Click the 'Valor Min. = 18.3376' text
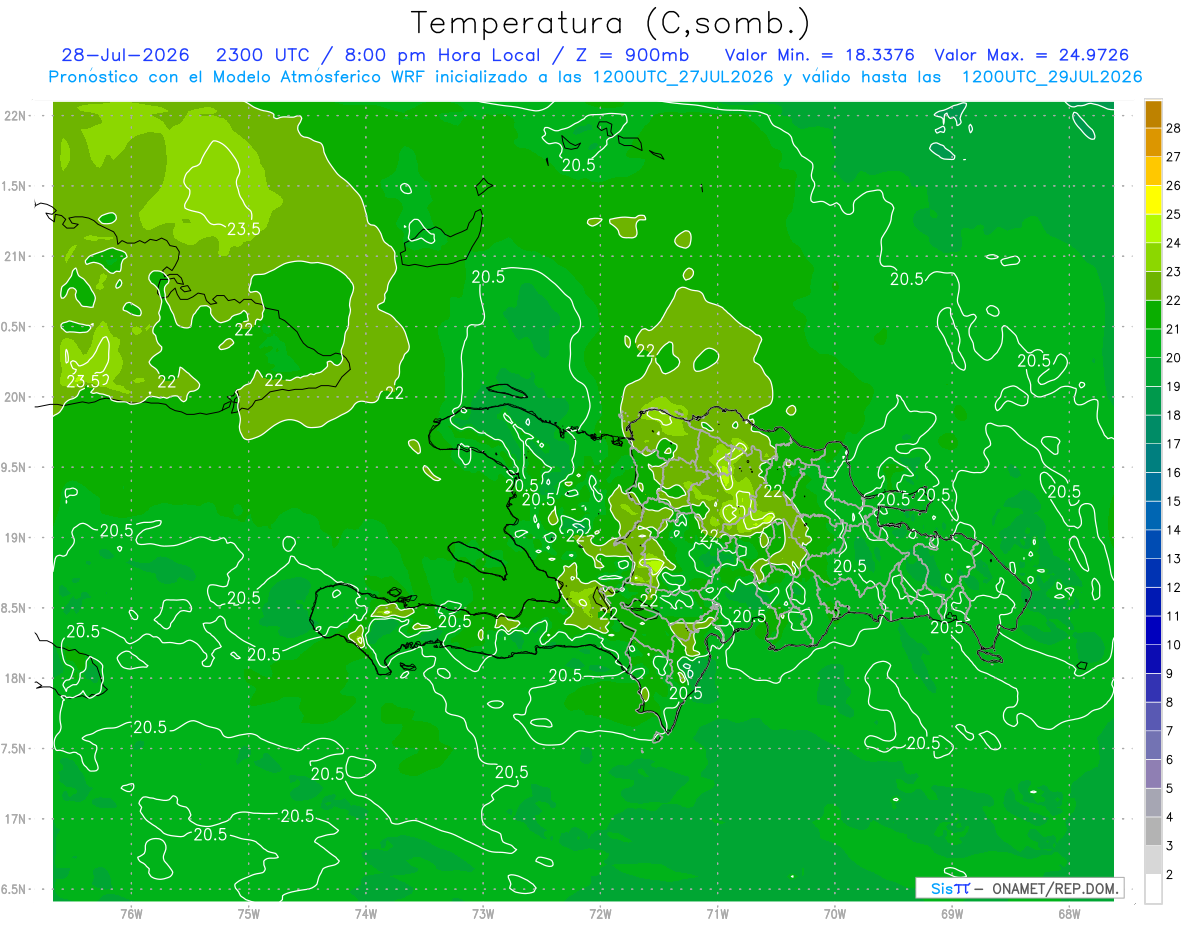This screenshot has height=927, width=1200. (x=819, y=55)
